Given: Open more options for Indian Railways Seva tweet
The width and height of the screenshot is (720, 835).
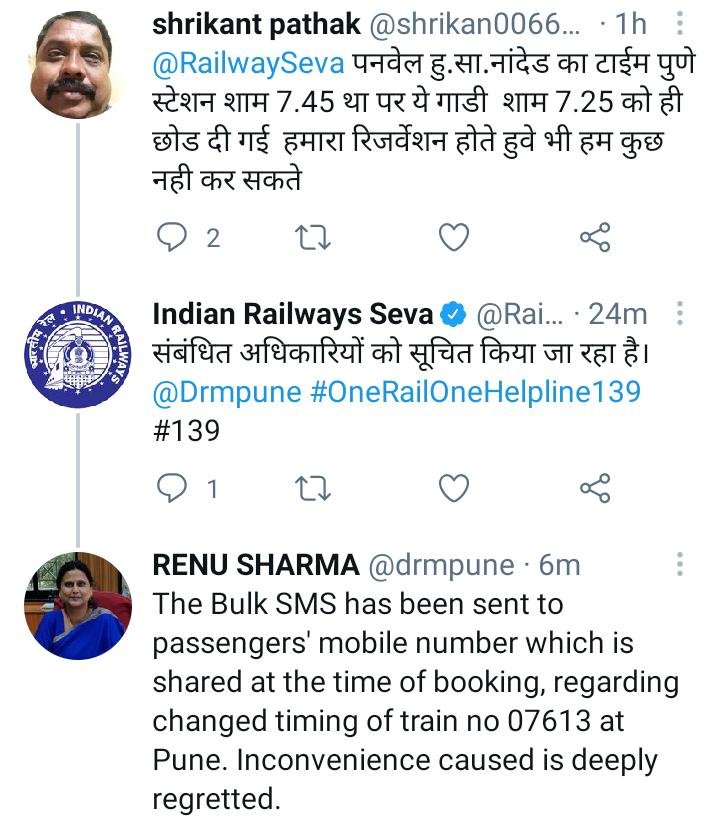Looking at the screenshot, I should (x=680, y=314).
